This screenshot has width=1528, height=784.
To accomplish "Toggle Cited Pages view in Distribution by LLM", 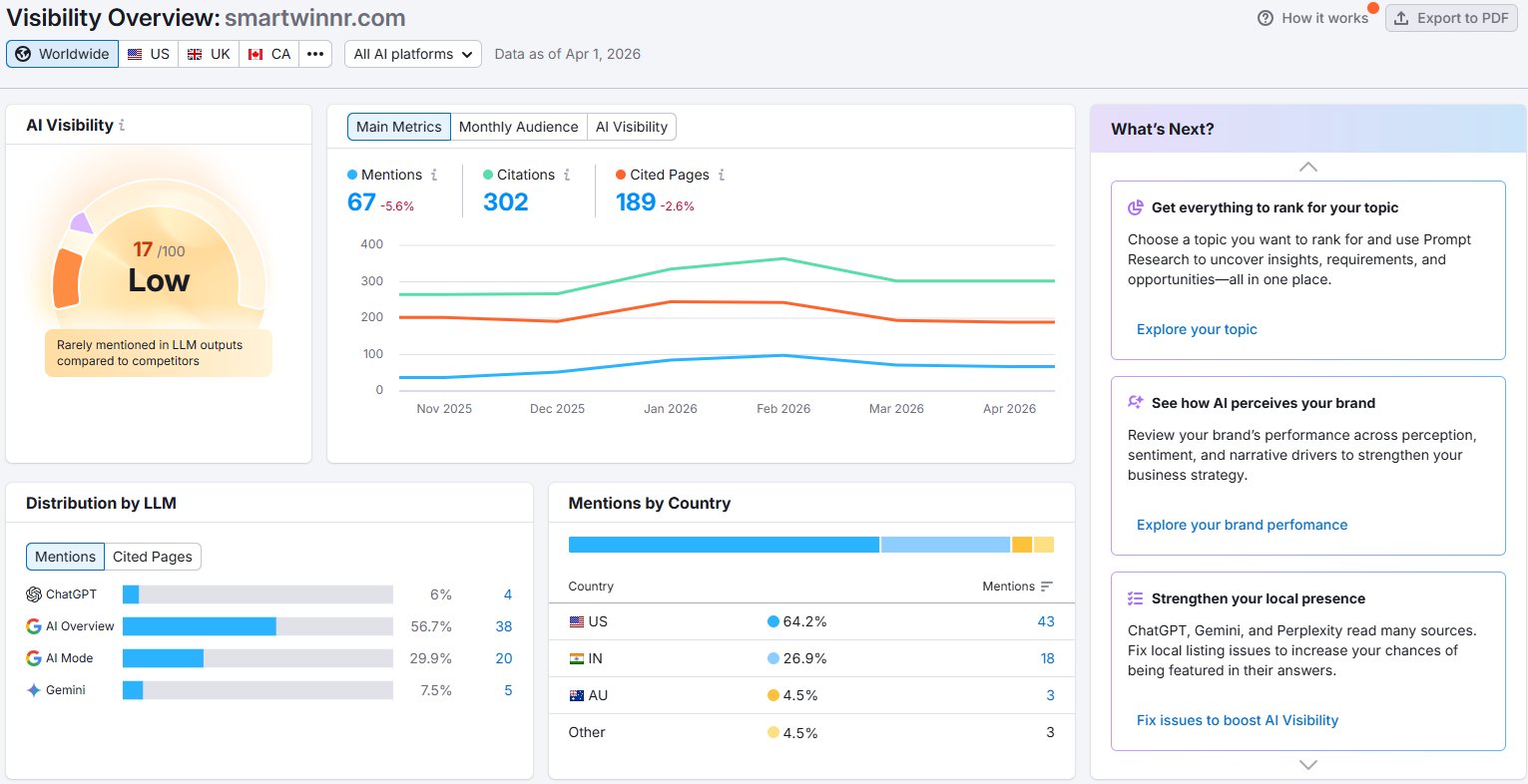I will [x=153, y=556].
